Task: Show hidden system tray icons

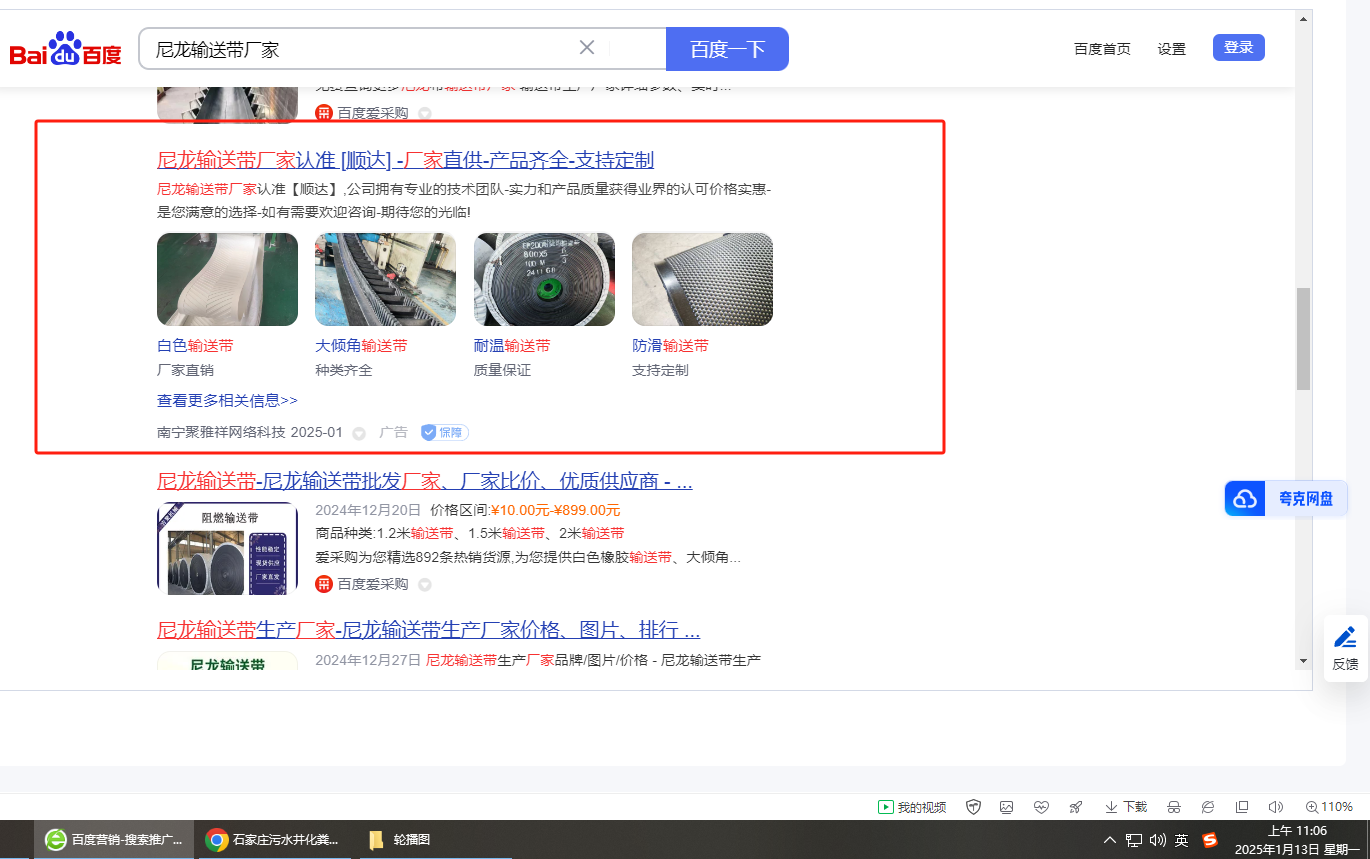Action: 1110,840
